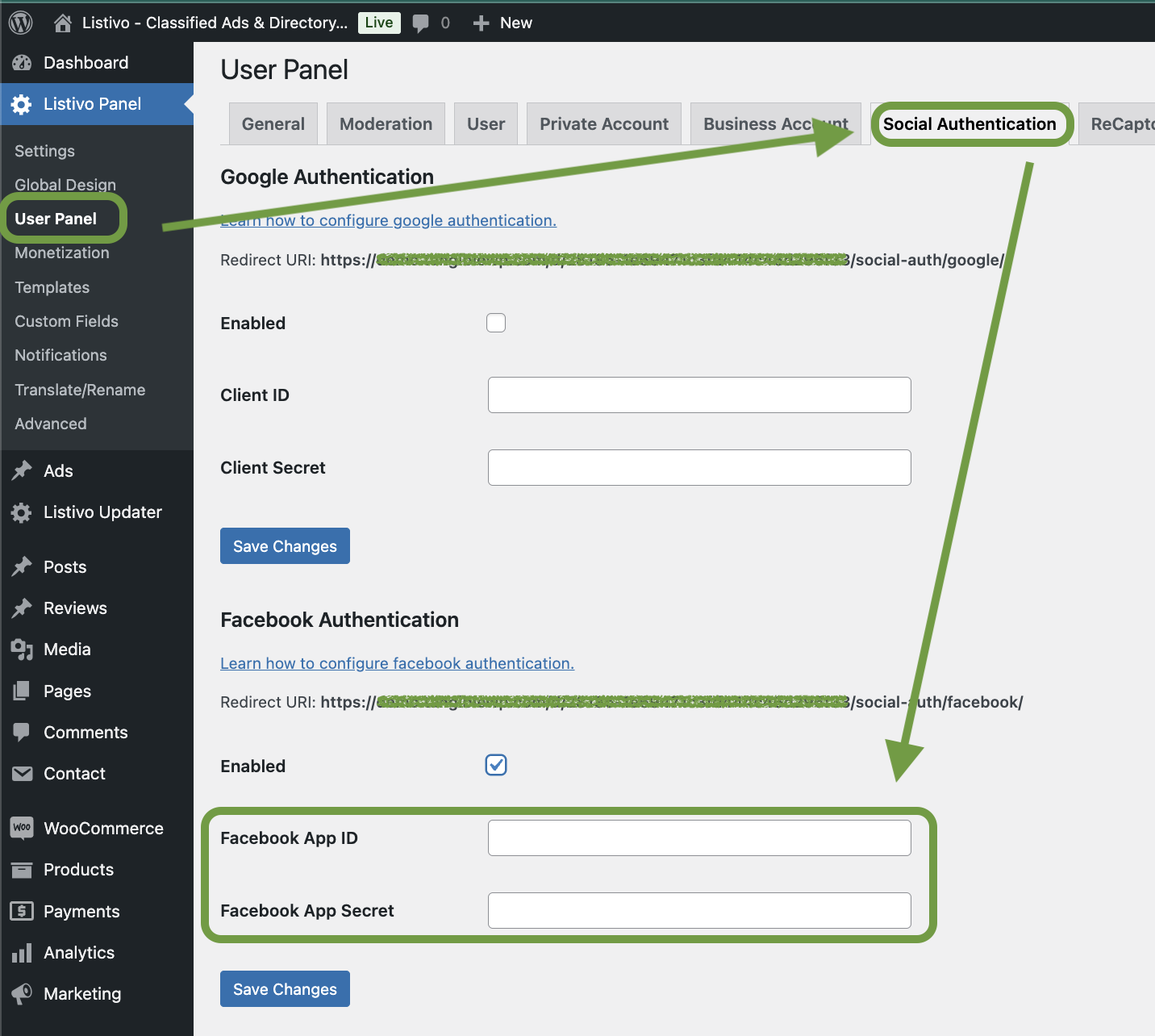This screenshot has height=1036, width=1155.
Task: Open Notifications submenu item
Action: [x=60, y=355]
